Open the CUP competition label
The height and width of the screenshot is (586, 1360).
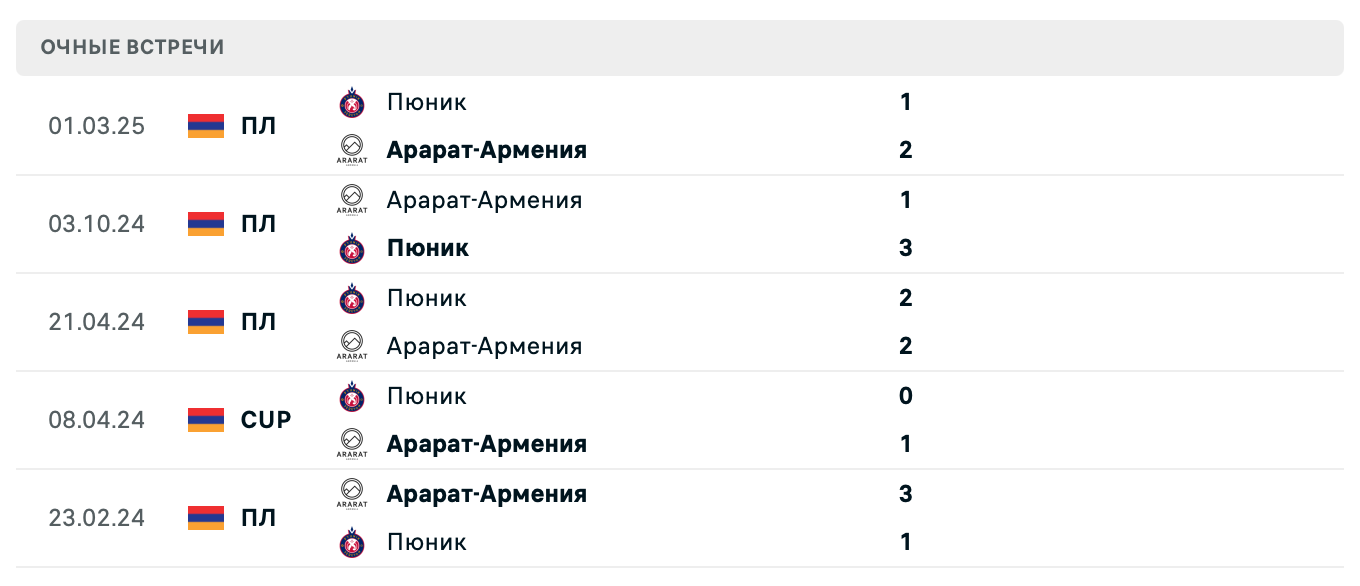(x=265, y=420)
